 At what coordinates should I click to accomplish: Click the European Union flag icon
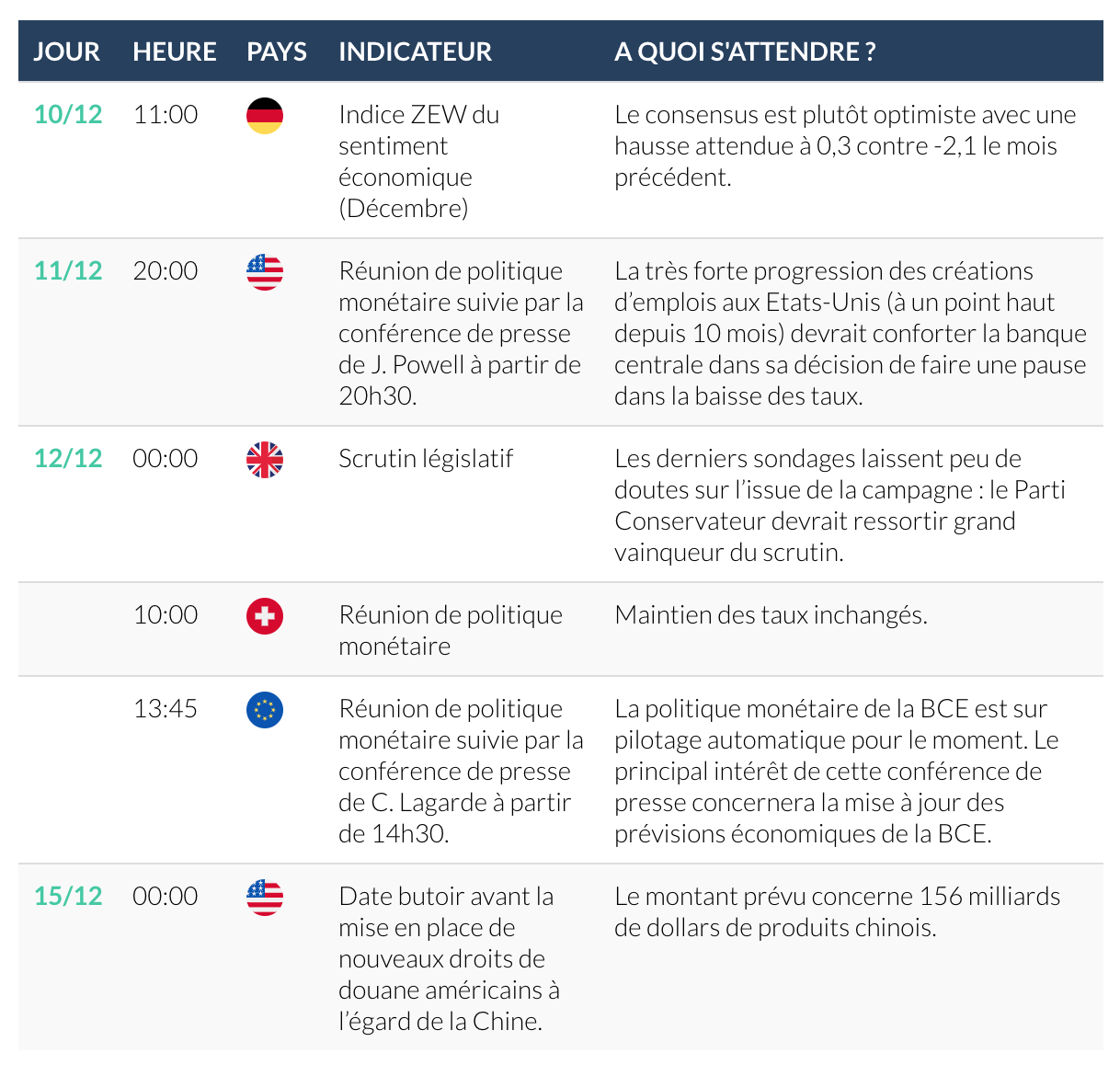[265, 710]
